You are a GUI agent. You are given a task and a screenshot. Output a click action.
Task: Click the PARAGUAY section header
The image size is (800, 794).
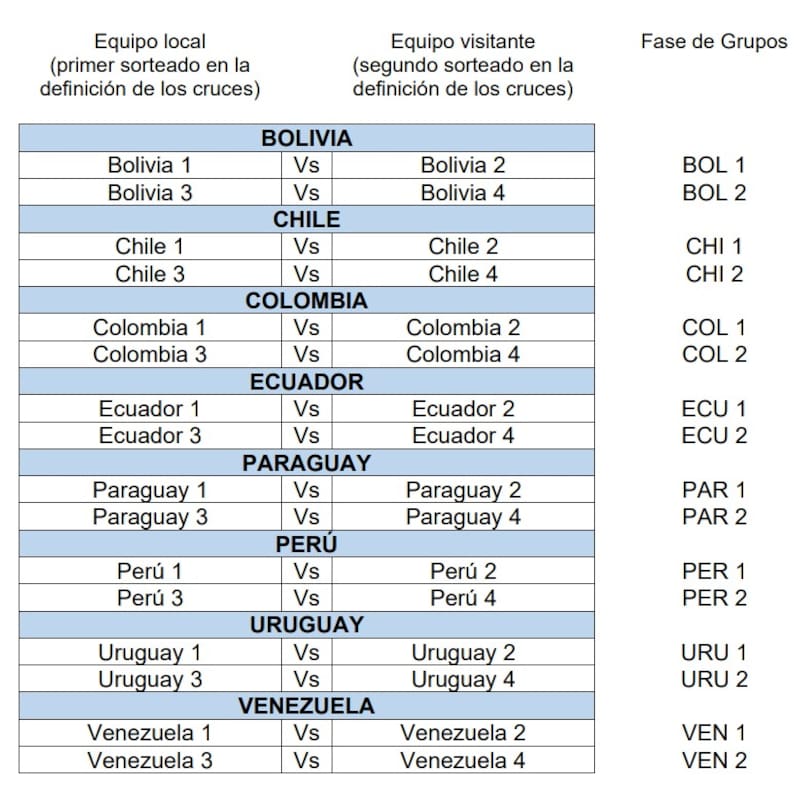[306, 462]
